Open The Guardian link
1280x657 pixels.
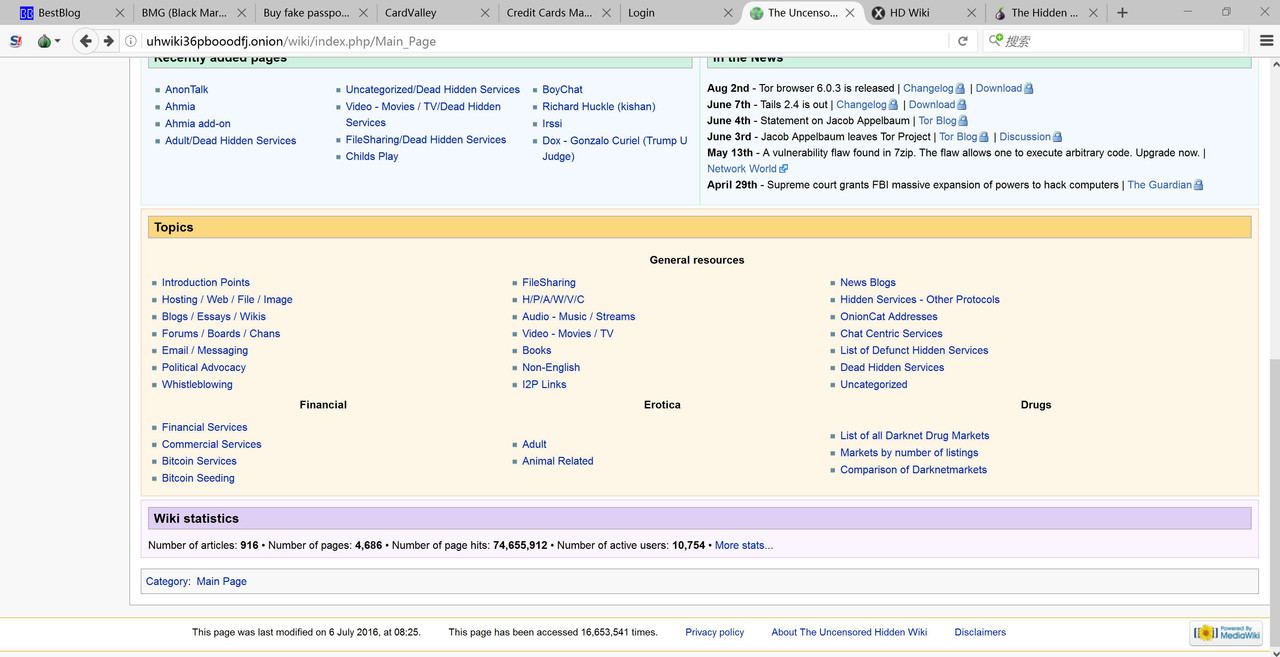(1159, 185)
